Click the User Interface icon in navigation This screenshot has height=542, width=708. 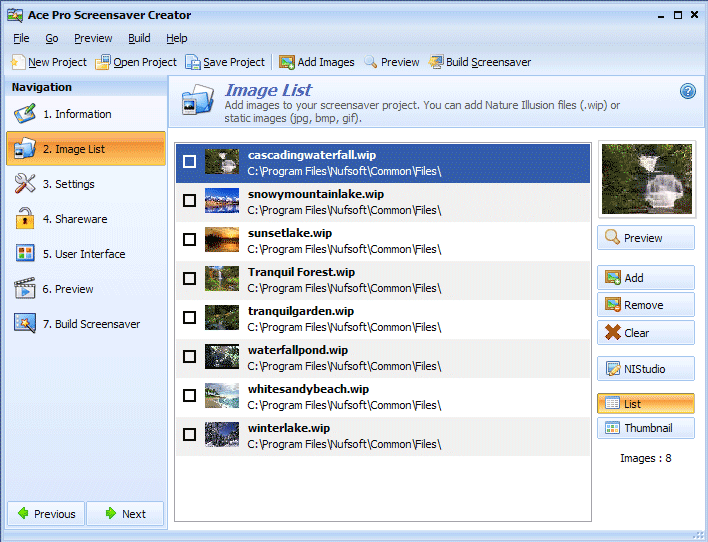pos(25,253)
